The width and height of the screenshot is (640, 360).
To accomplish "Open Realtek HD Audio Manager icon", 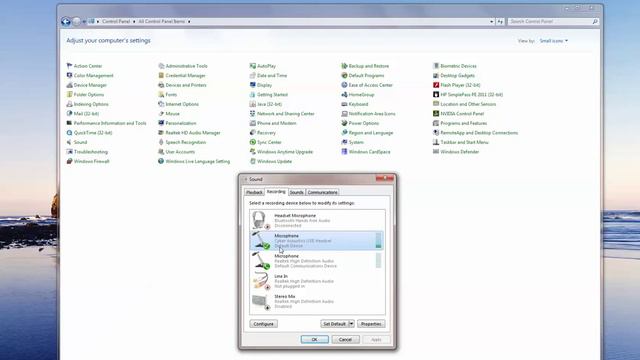I will point(161,133).
